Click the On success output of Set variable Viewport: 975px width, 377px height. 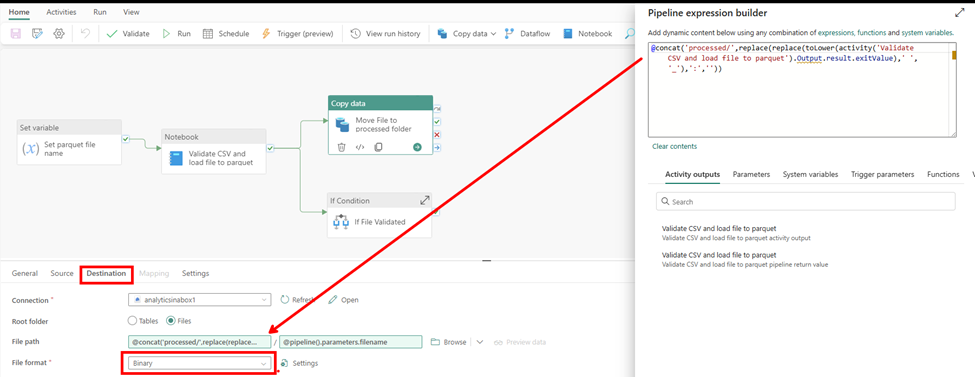tap(126, 139)
